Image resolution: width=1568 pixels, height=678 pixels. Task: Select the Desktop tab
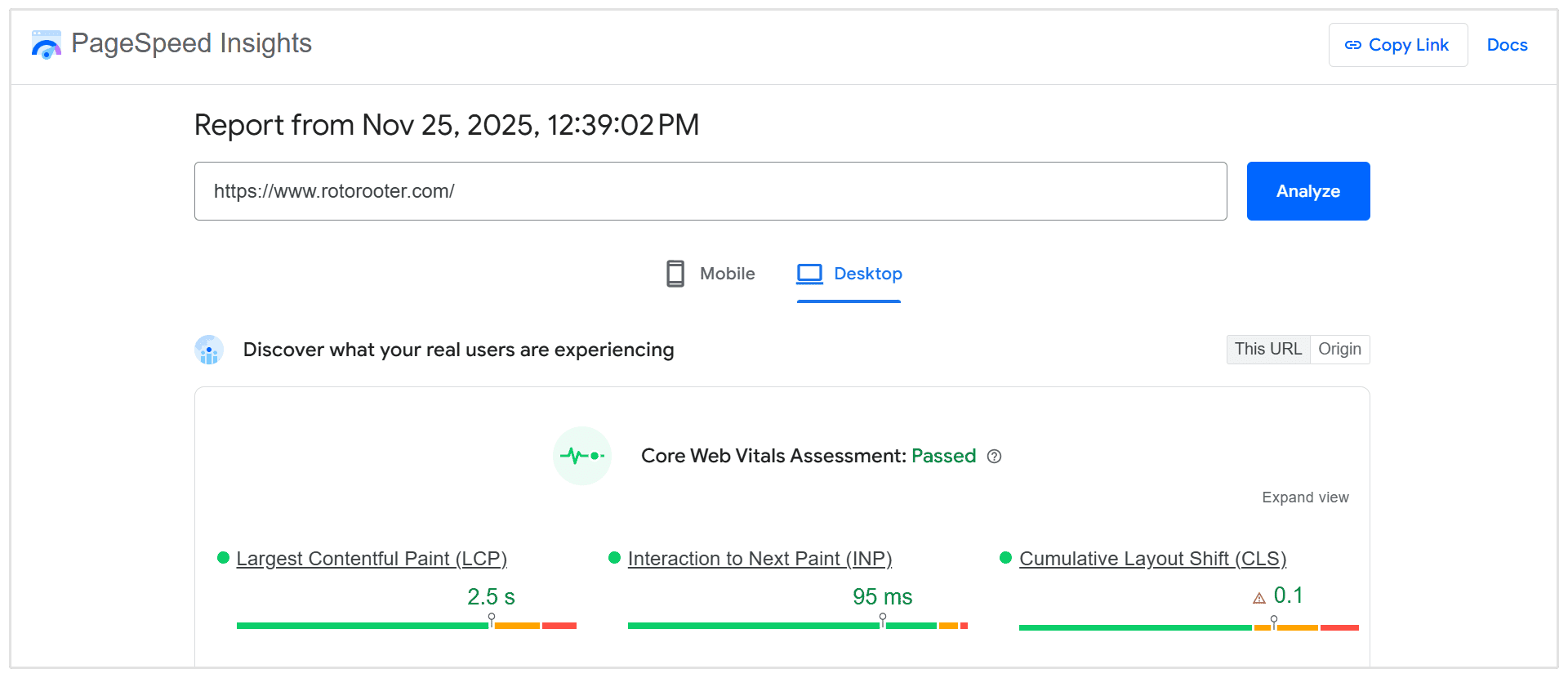pyautogui.click(x=867, y=274)
